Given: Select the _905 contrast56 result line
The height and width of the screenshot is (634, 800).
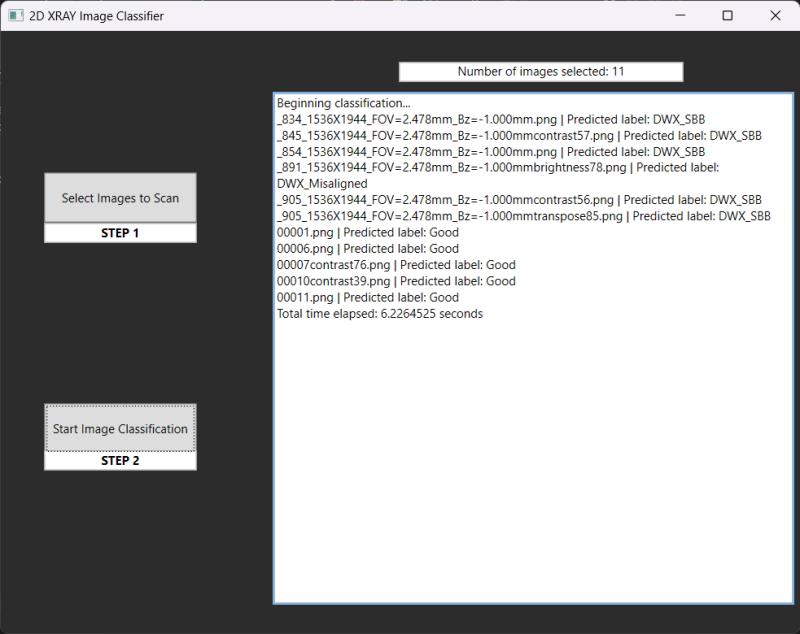Looking at the screenshot, I should [519, 200].
